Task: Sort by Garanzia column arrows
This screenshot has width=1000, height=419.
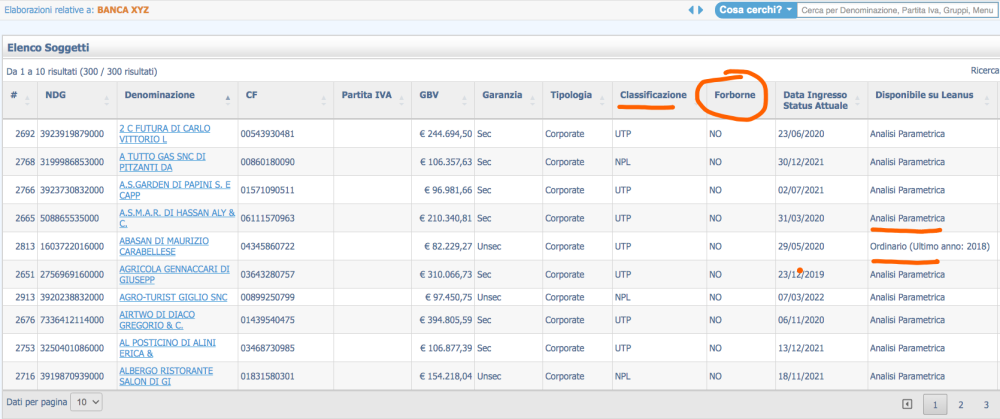Action: 533,96
